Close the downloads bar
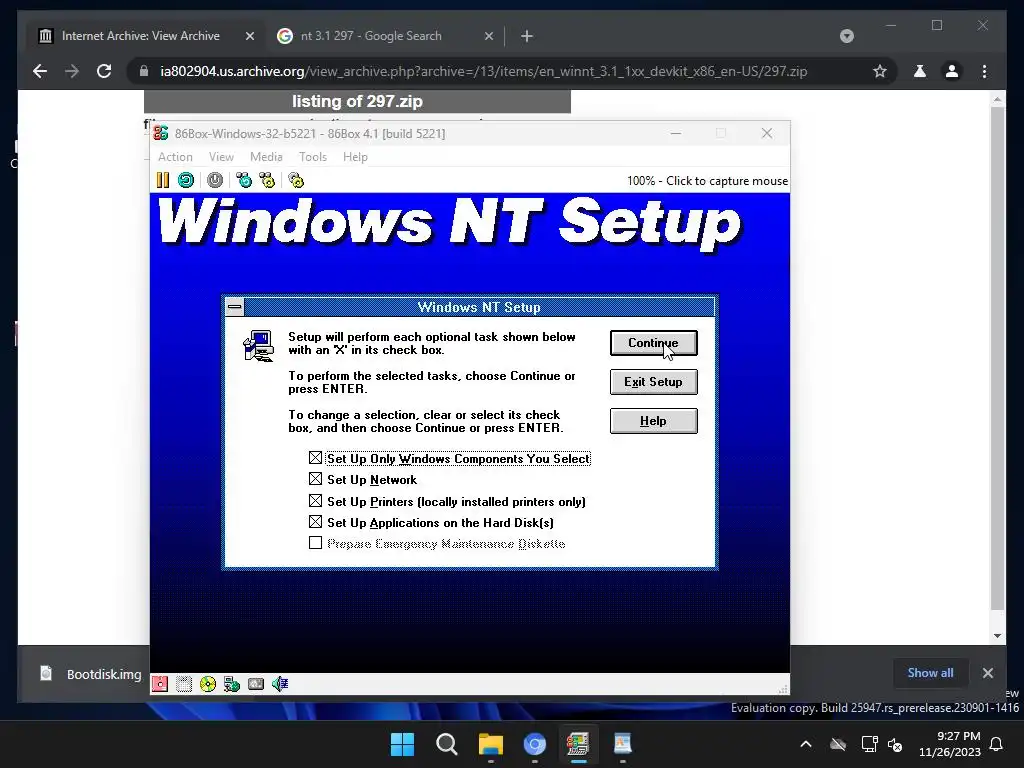 (x=988, y=673)
